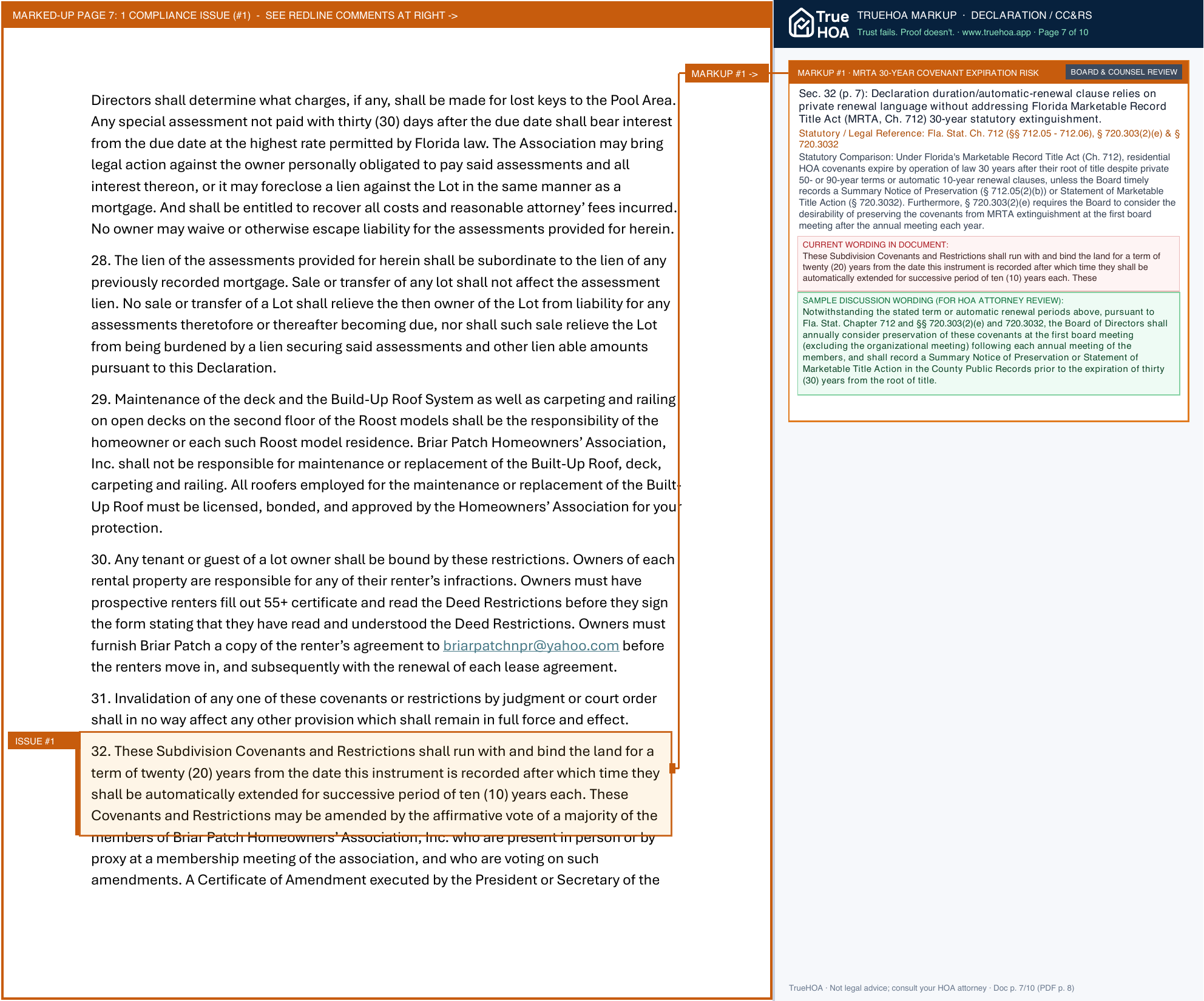Click 'SAMPLE DISCUSSION WORDING (FOR HOA ATTORNEY REVIEW):' label
Image resolution: width=1204 pixels, height=1001 pixels.
[x=933, y=300]
